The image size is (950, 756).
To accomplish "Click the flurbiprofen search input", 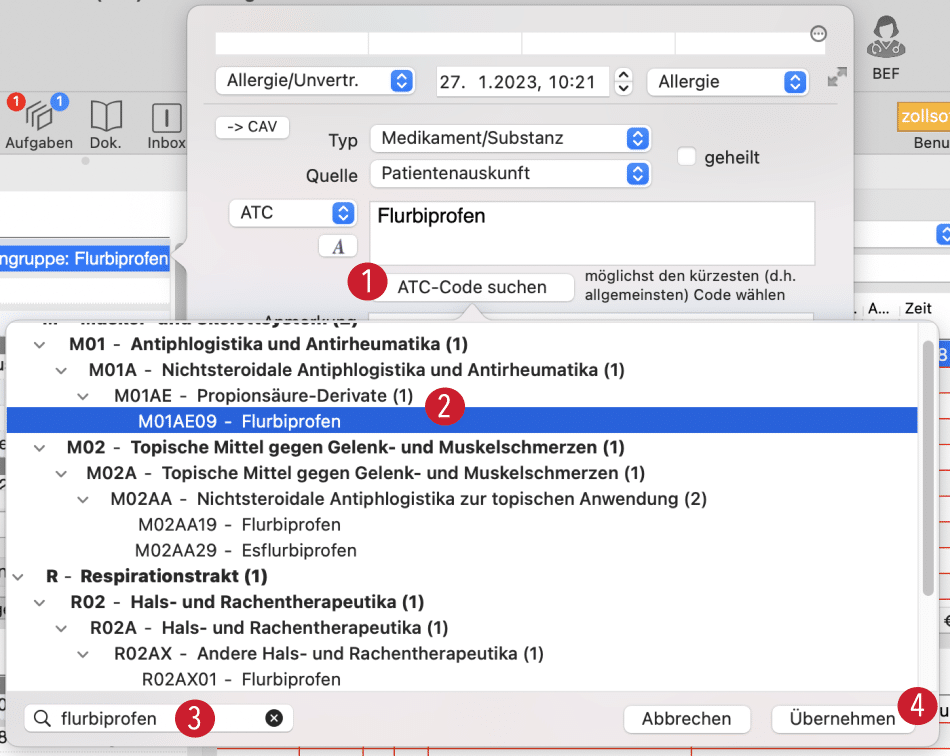I will click(x=159, y=718).
